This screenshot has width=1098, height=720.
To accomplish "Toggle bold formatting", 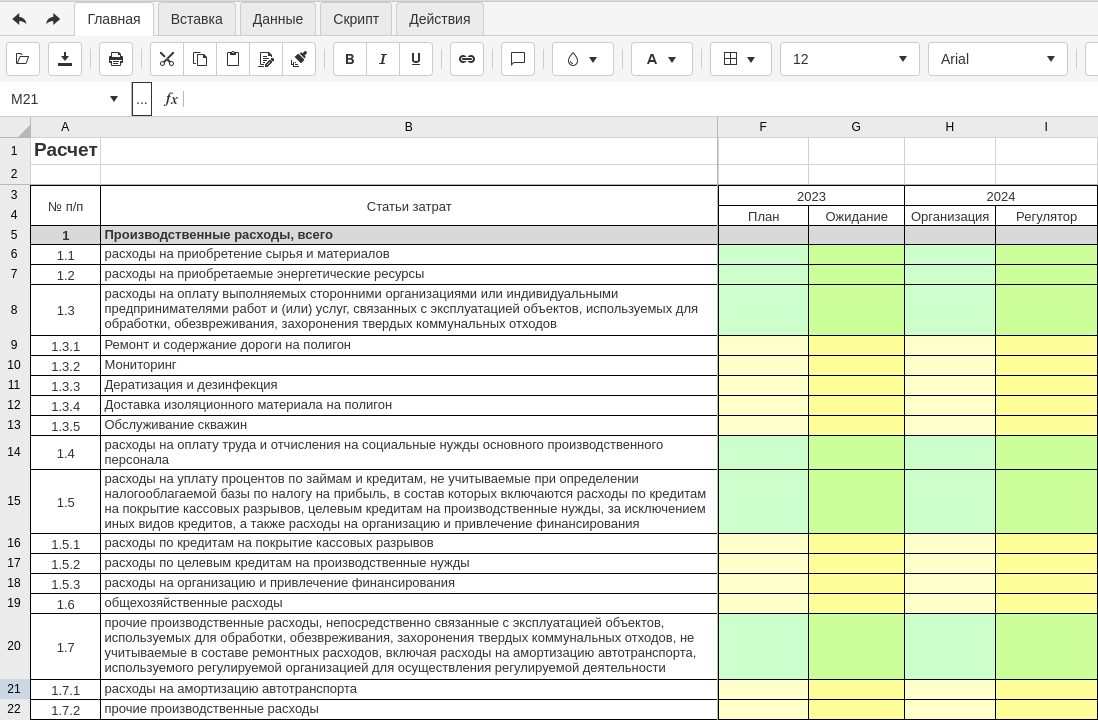I will 350,59.
